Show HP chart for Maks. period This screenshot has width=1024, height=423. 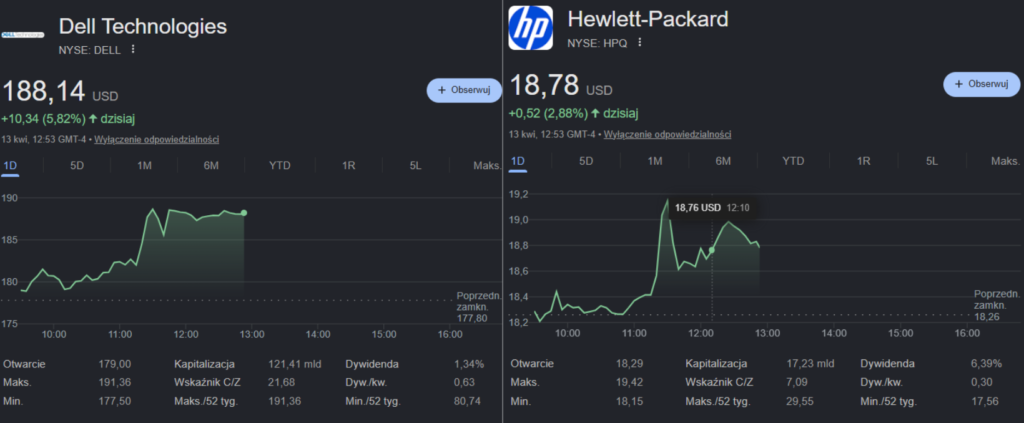click(1004, 160)
